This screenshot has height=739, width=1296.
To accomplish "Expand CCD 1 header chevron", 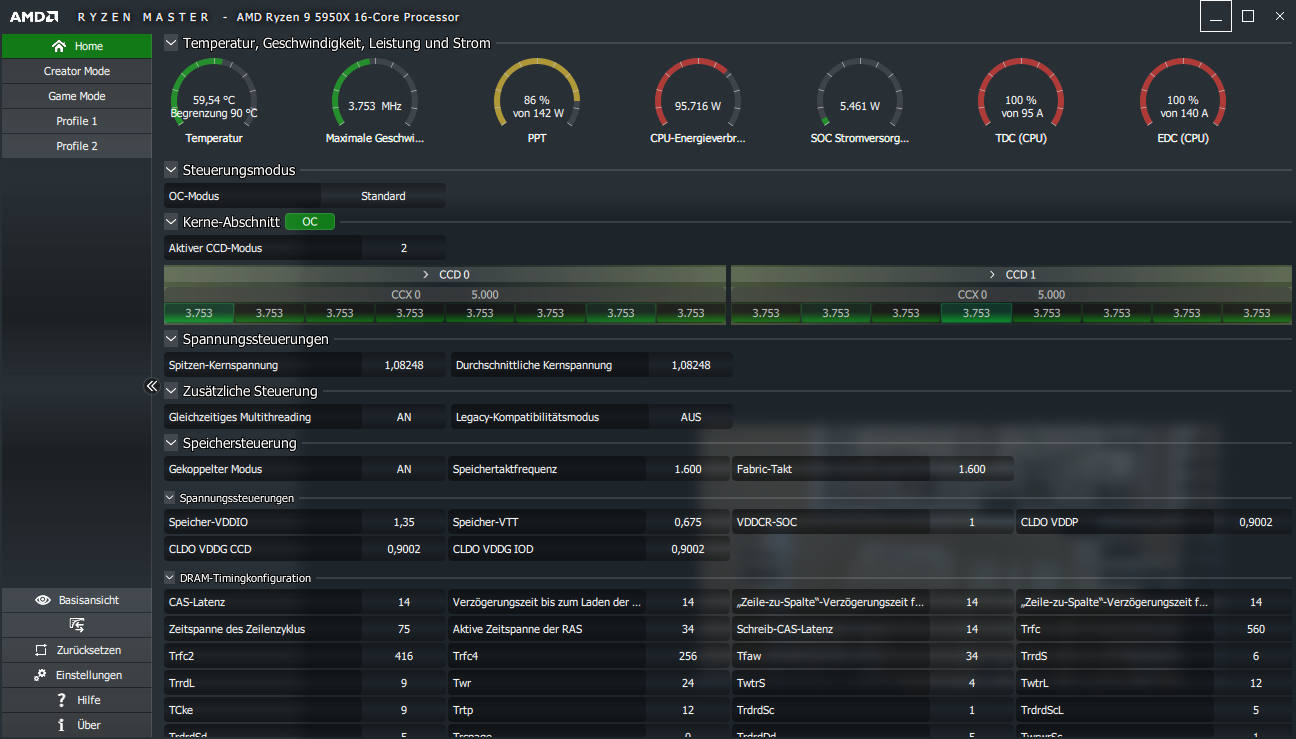I will pyautogui.click(x=992, y=274).
